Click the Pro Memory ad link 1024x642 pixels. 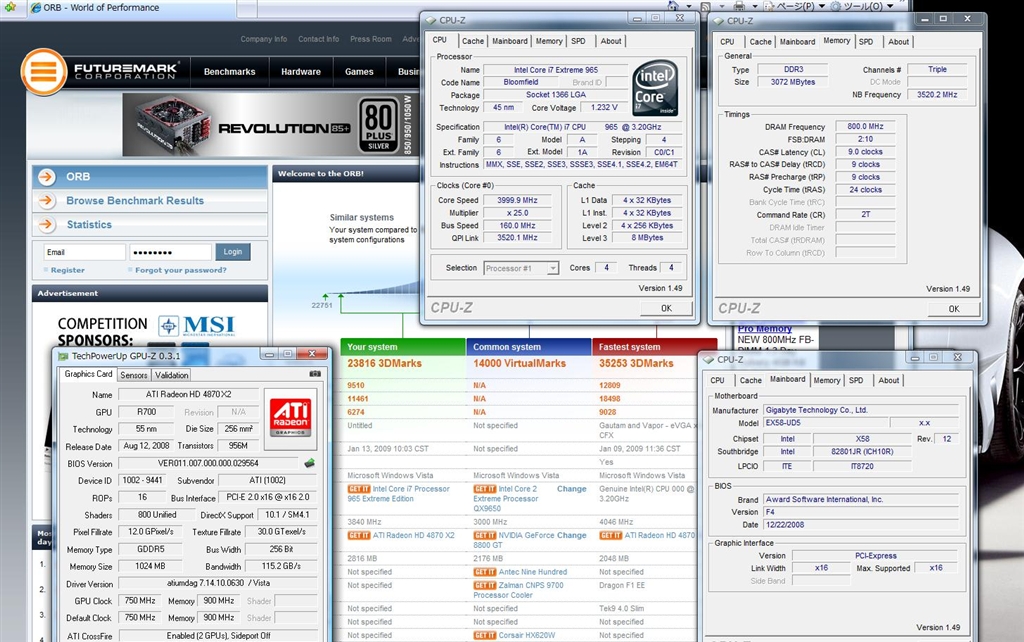coord(764,329)
